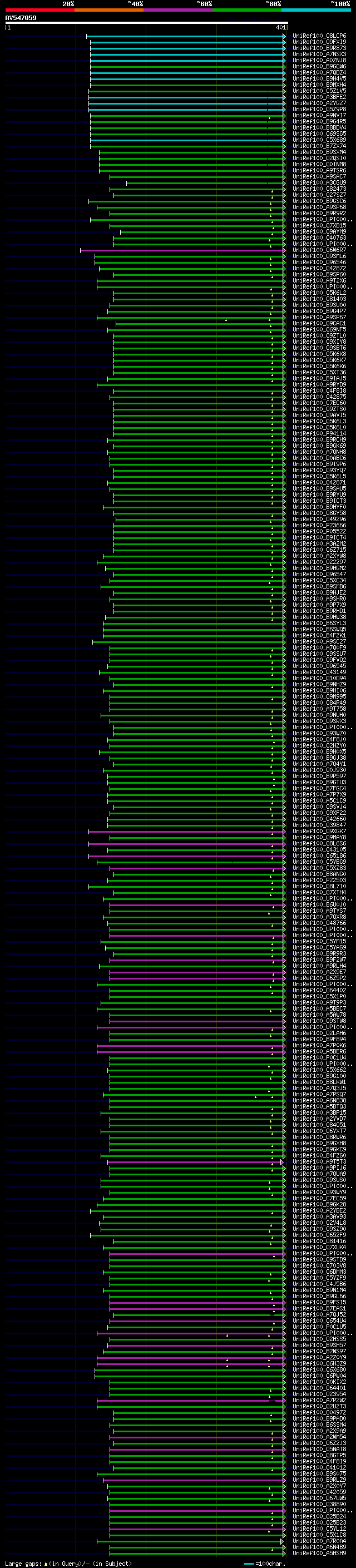
Task: Click hit label UniRef100_P94114
Action: (x=319, y=433)
